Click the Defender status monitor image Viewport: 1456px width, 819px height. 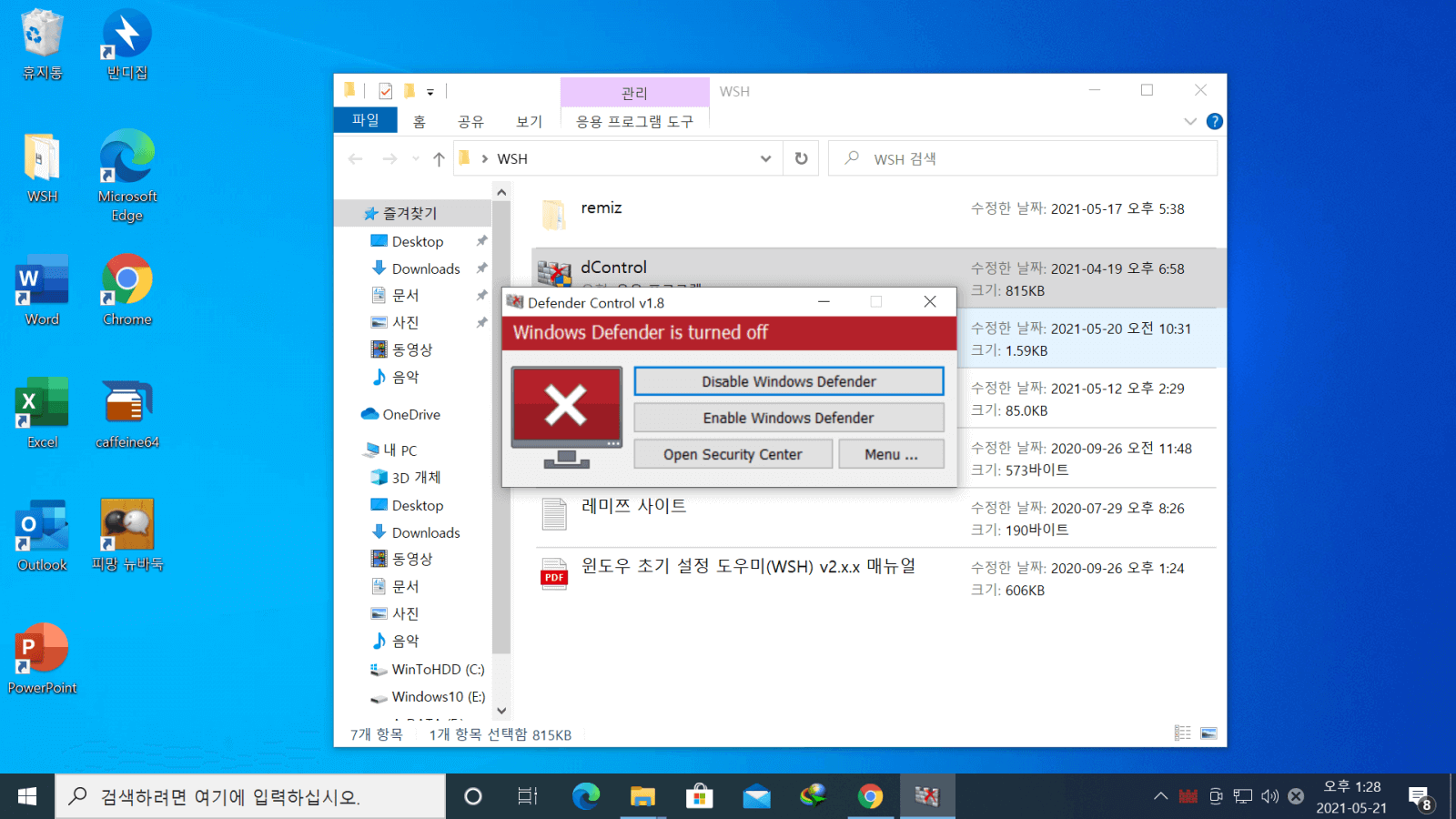[x=567, y=418]
